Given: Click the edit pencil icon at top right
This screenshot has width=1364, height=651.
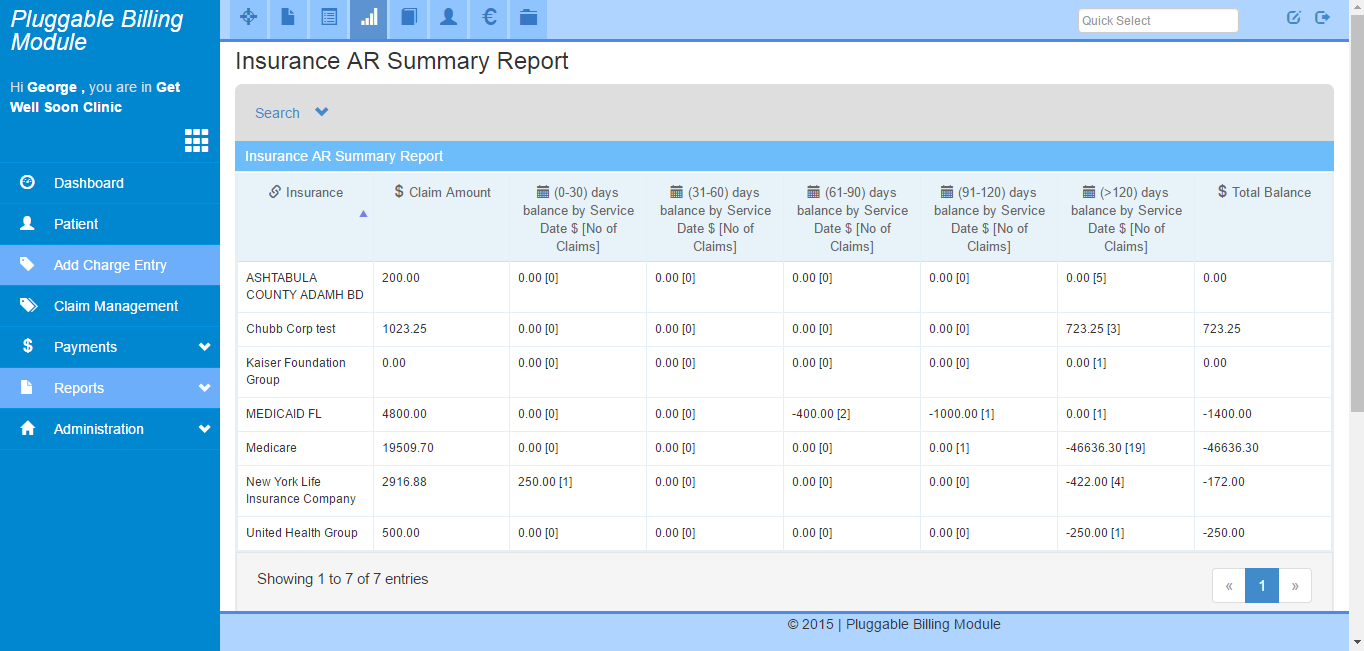Looking at the screenshot, I should pos(1293,17).
